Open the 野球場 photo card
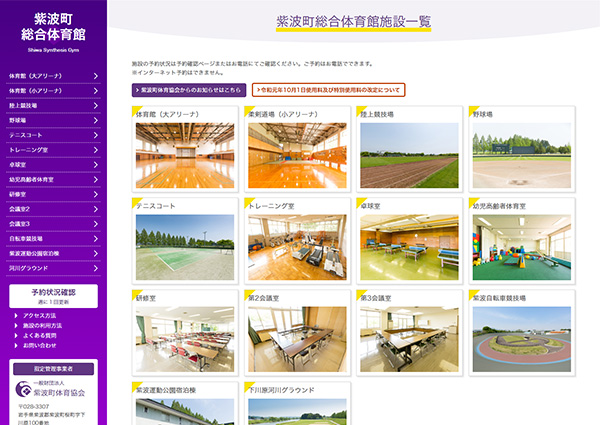The height and width of the screenshot is (425, 600). coord(522,149)
